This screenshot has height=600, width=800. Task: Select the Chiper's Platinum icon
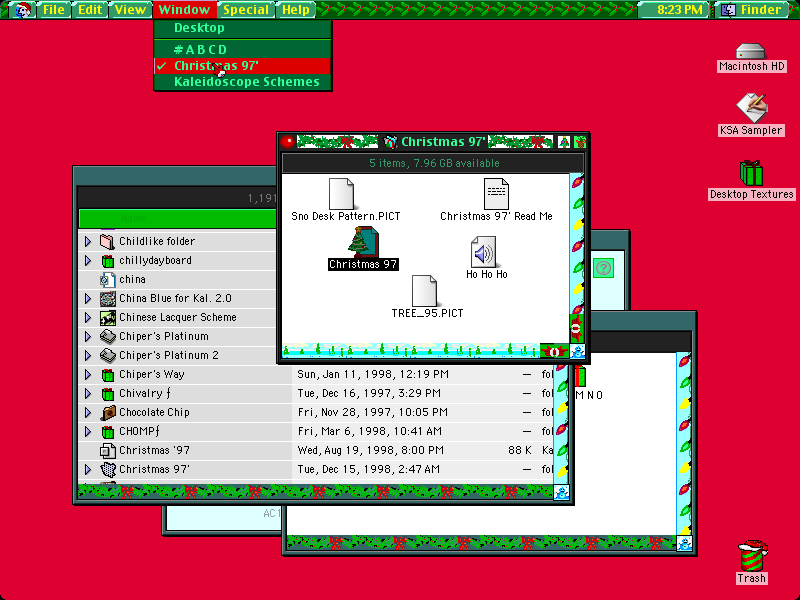click(x=107, y=337)
